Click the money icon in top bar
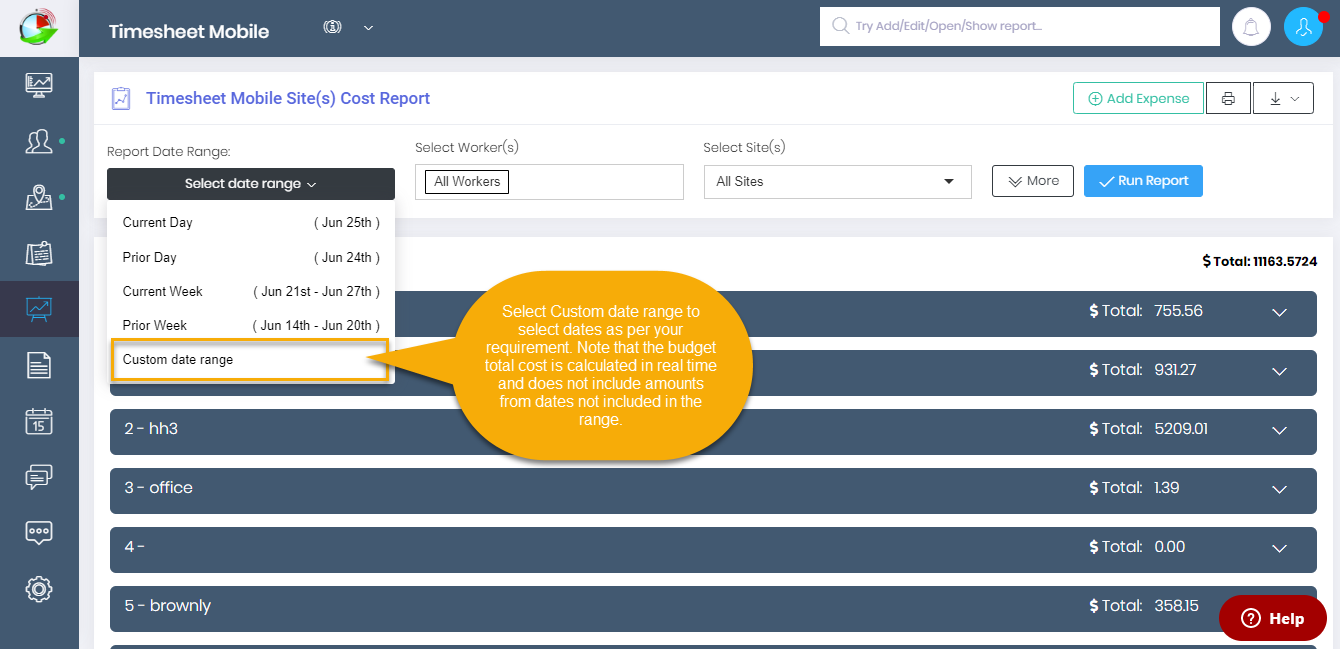The image size is (1340, 649). click(333, 27)
